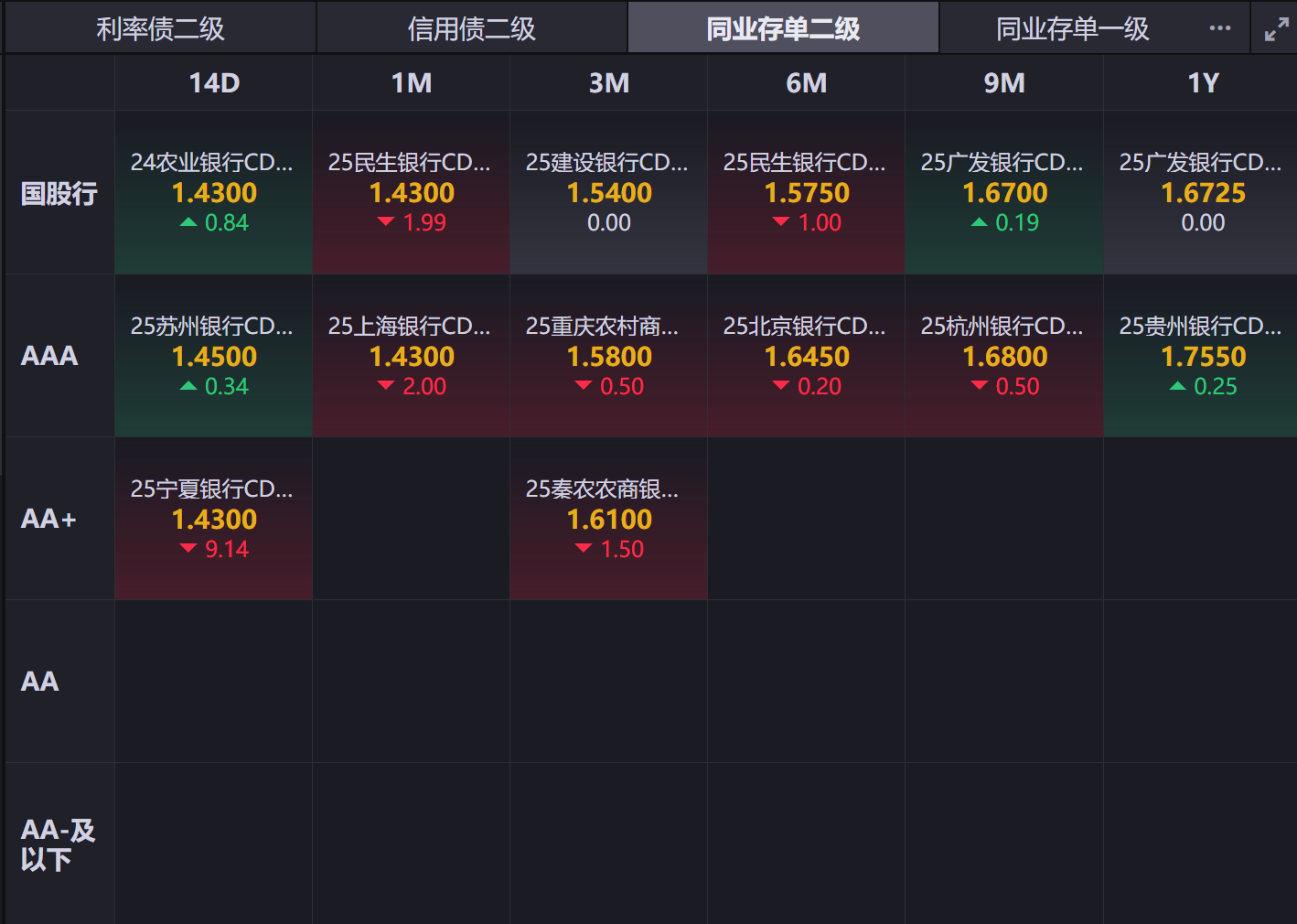Open 25广发银行CD cell priced 1.6725
The width and height of the screenshot is (1297, 924).
[x=1200, y=193]
